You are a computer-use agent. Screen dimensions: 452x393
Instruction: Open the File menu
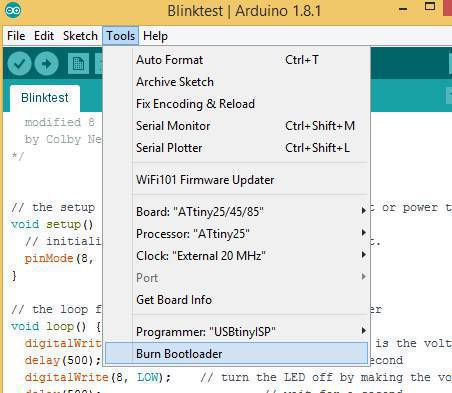point(16,36)
